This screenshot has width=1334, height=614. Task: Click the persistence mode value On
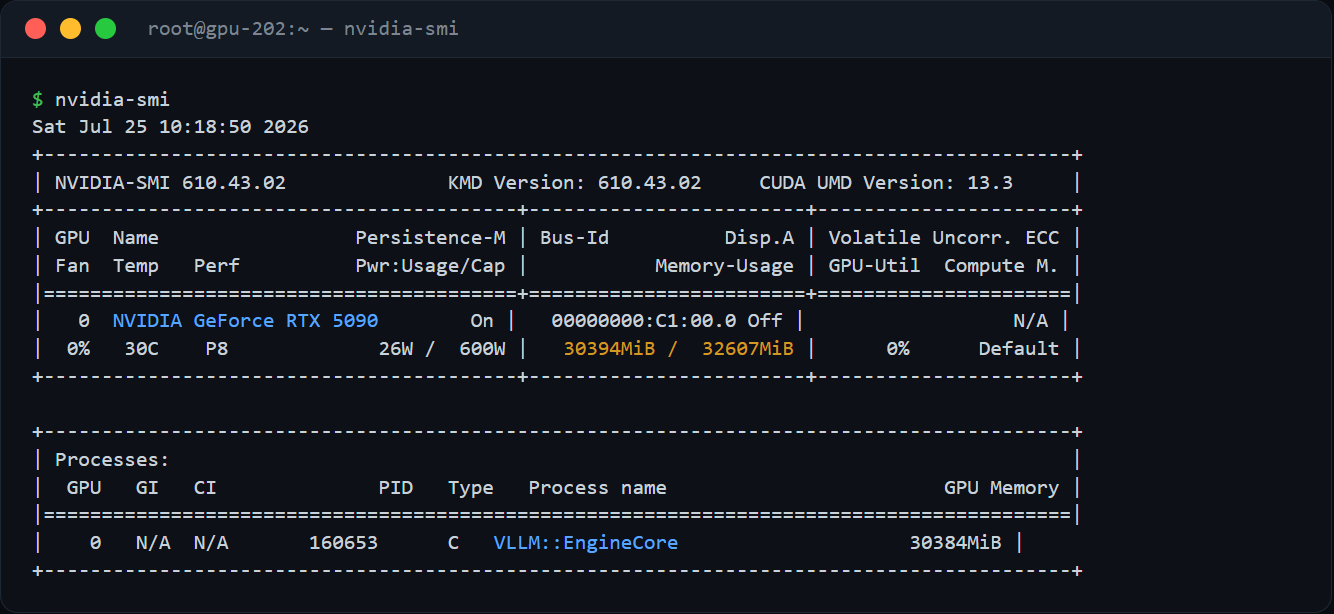click(x=482, y=321)
